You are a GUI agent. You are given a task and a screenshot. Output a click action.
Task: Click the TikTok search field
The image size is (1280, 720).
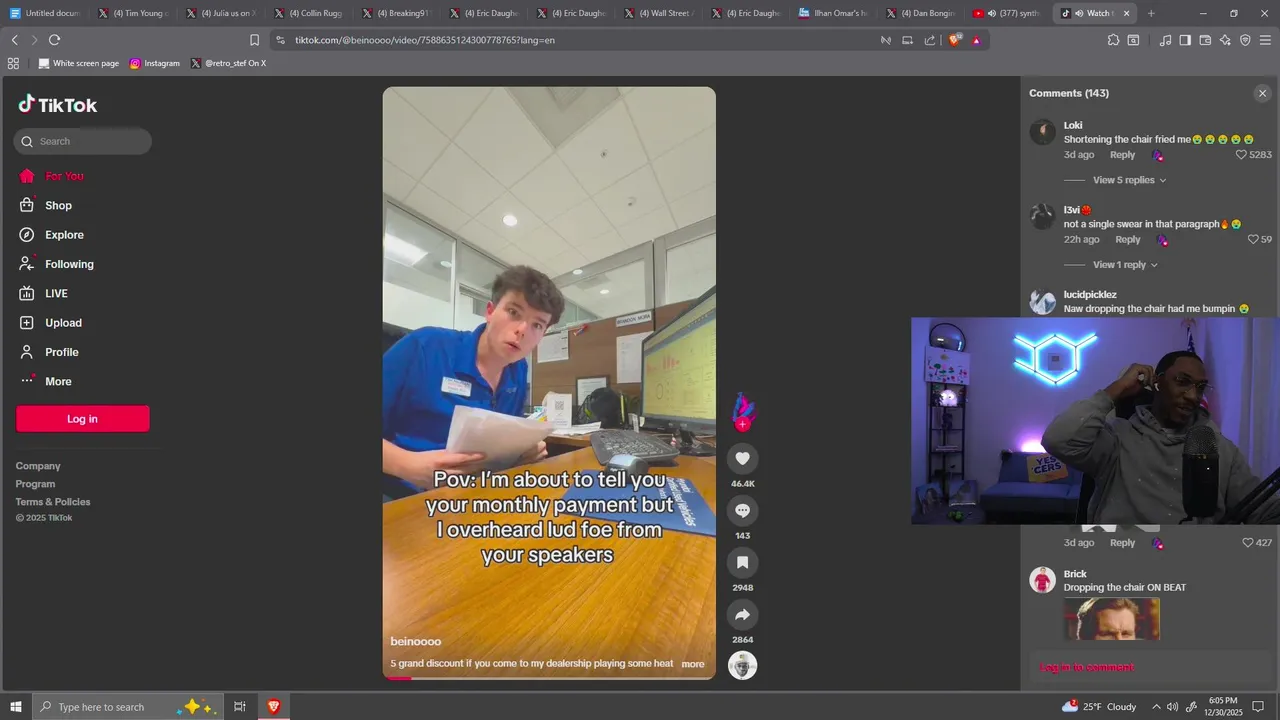[x=83, y=141]
